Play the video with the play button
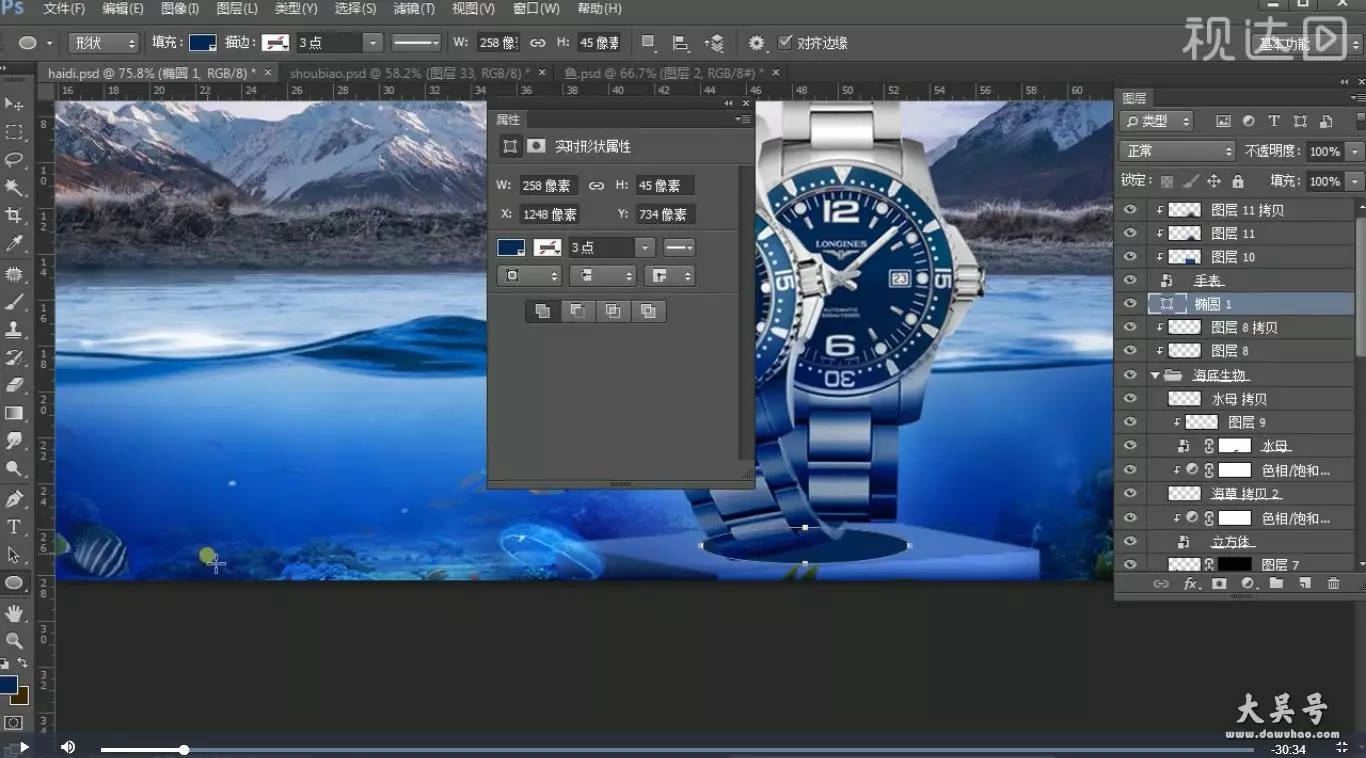This screenshot has height=758, width=1366. [24, 747]
